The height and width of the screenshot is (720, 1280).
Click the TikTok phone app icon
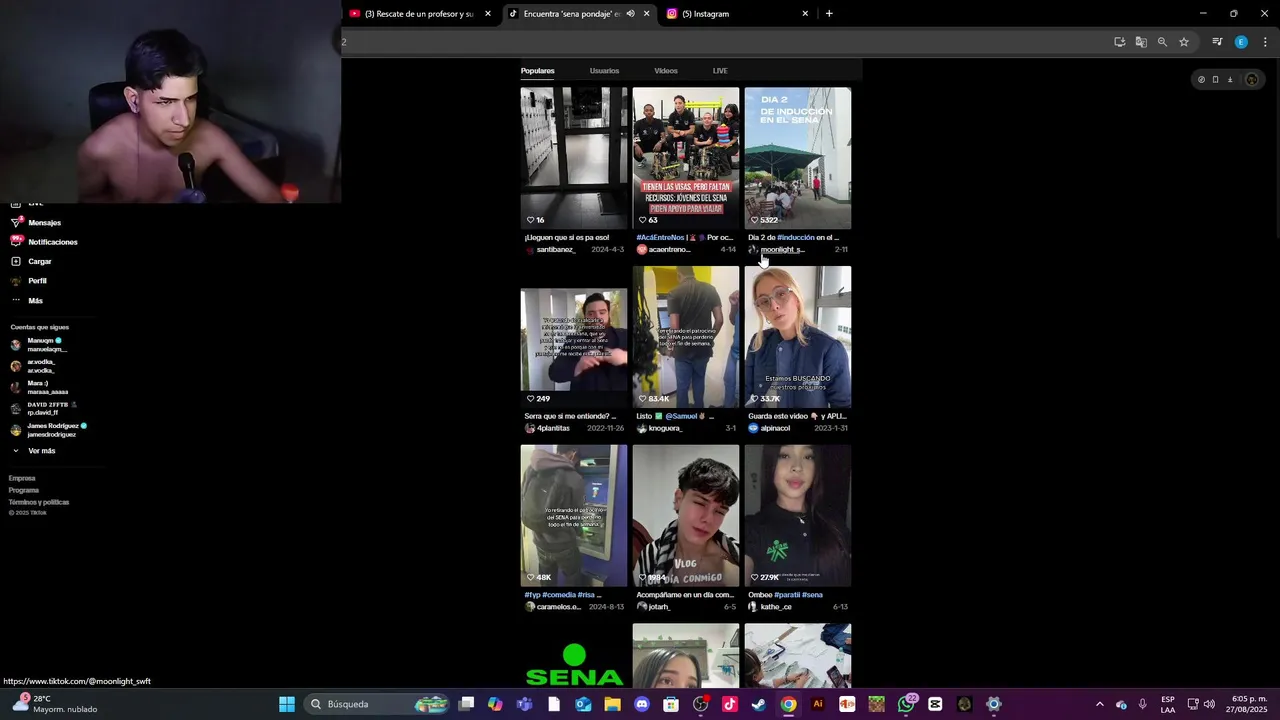click(x=1216, y=80)
